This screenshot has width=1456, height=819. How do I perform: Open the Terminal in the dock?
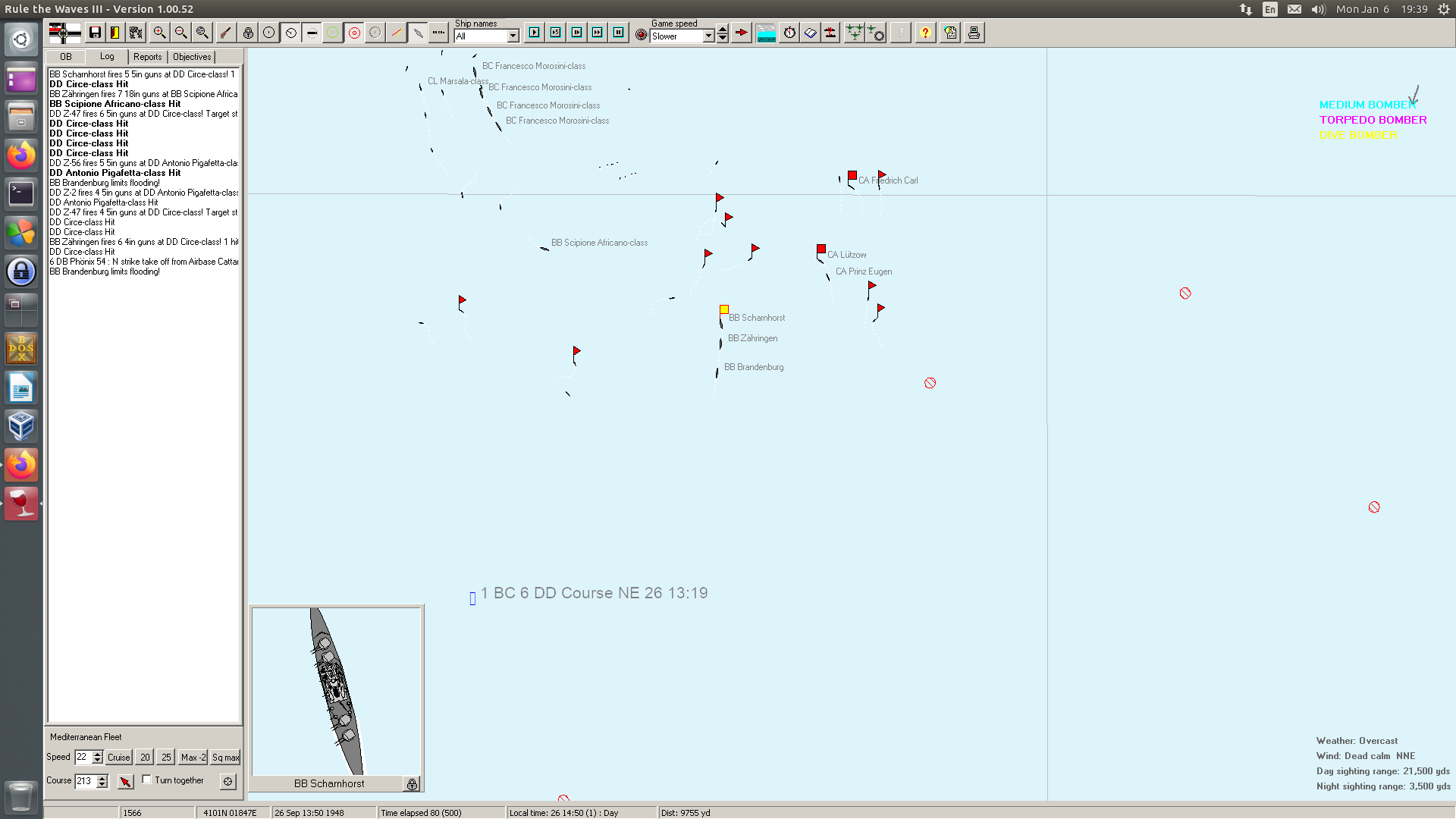(x=21, y=193)
